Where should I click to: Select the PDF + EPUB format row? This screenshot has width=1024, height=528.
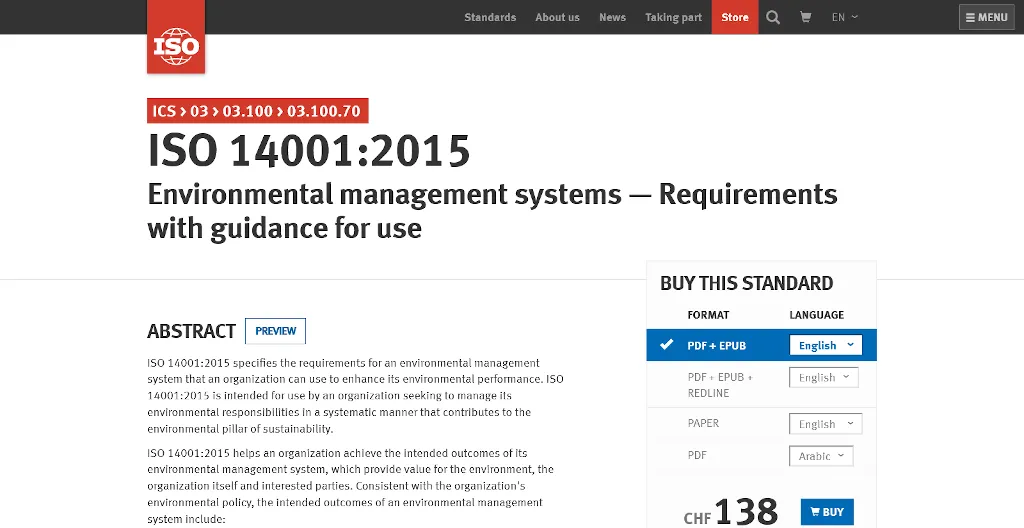(761, 345)
